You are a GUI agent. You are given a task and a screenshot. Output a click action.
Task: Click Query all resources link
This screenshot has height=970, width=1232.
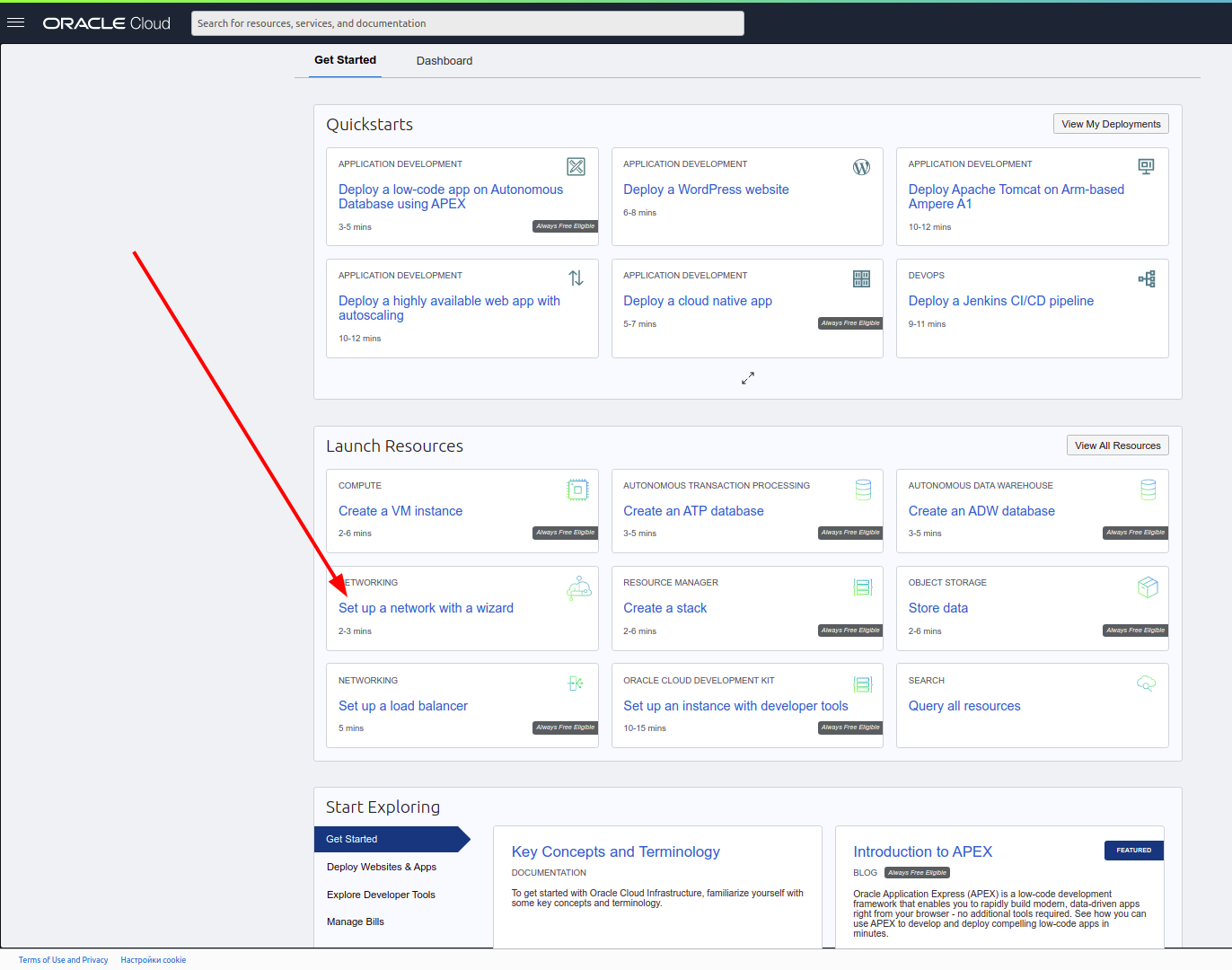point(964,706)
